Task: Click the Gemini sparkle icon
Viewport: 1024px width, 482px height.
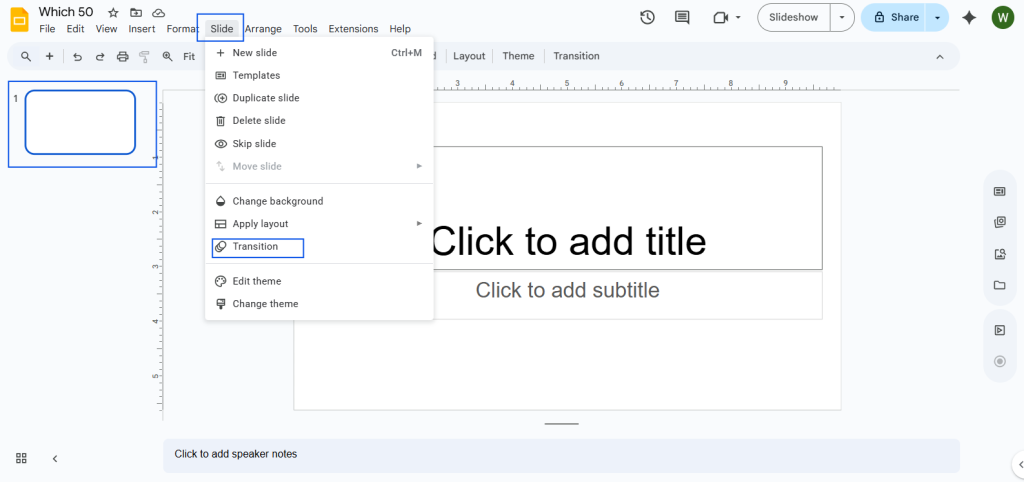Action: pos(968,17)
